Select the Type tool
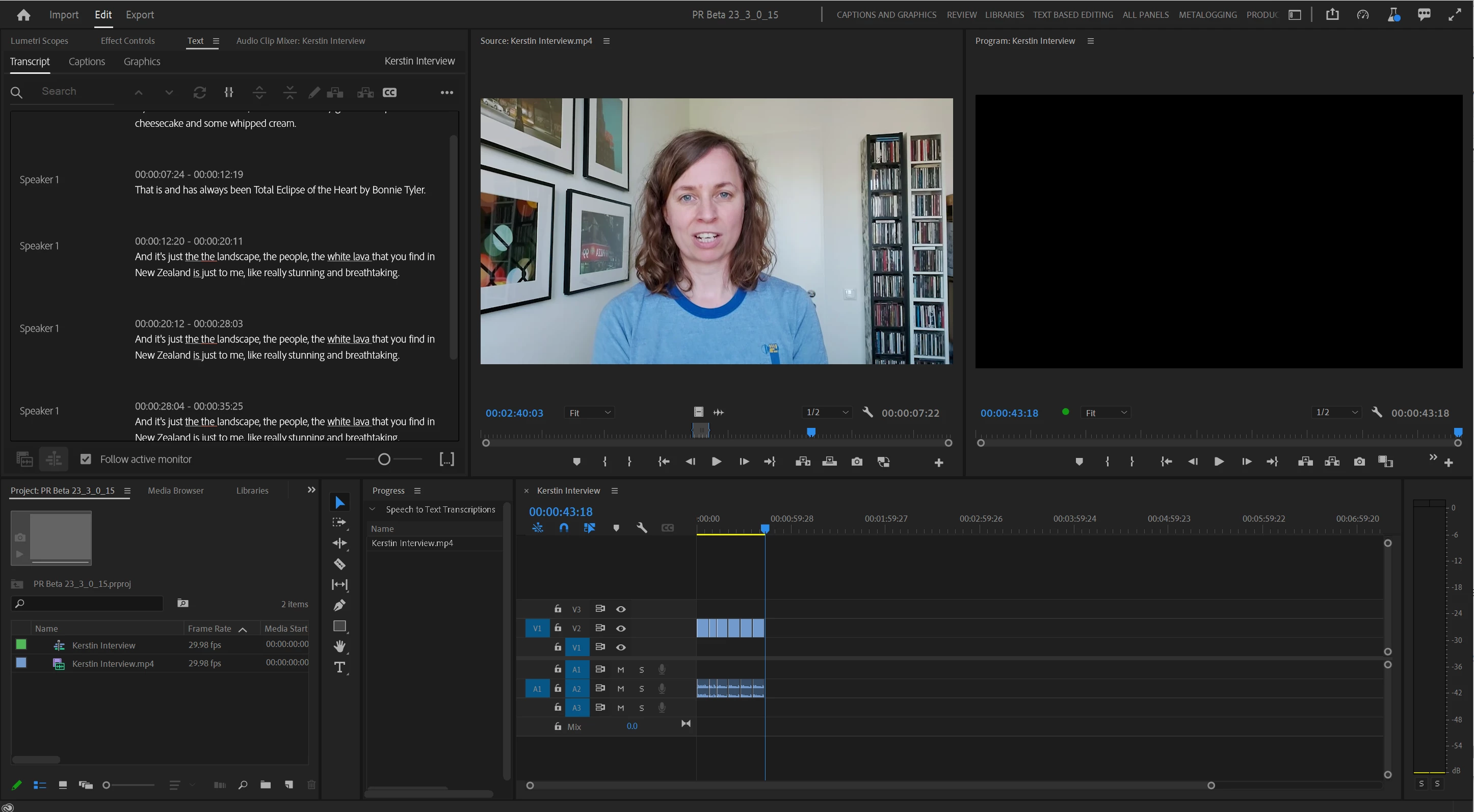The height and width of the screenshot is (812, 1474). tap(339, 667)
